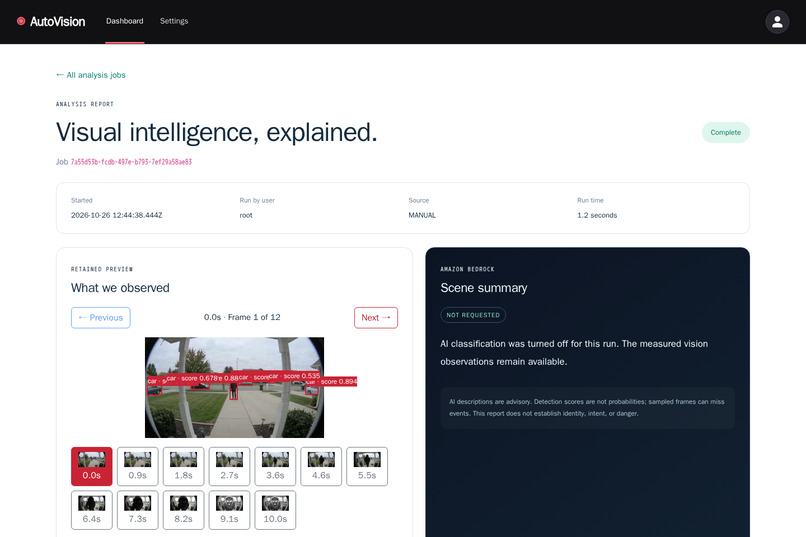Select the 8.2s frame thumbnail
The height and width of the screenshot is (537, 806).
(x=184, y=510)
